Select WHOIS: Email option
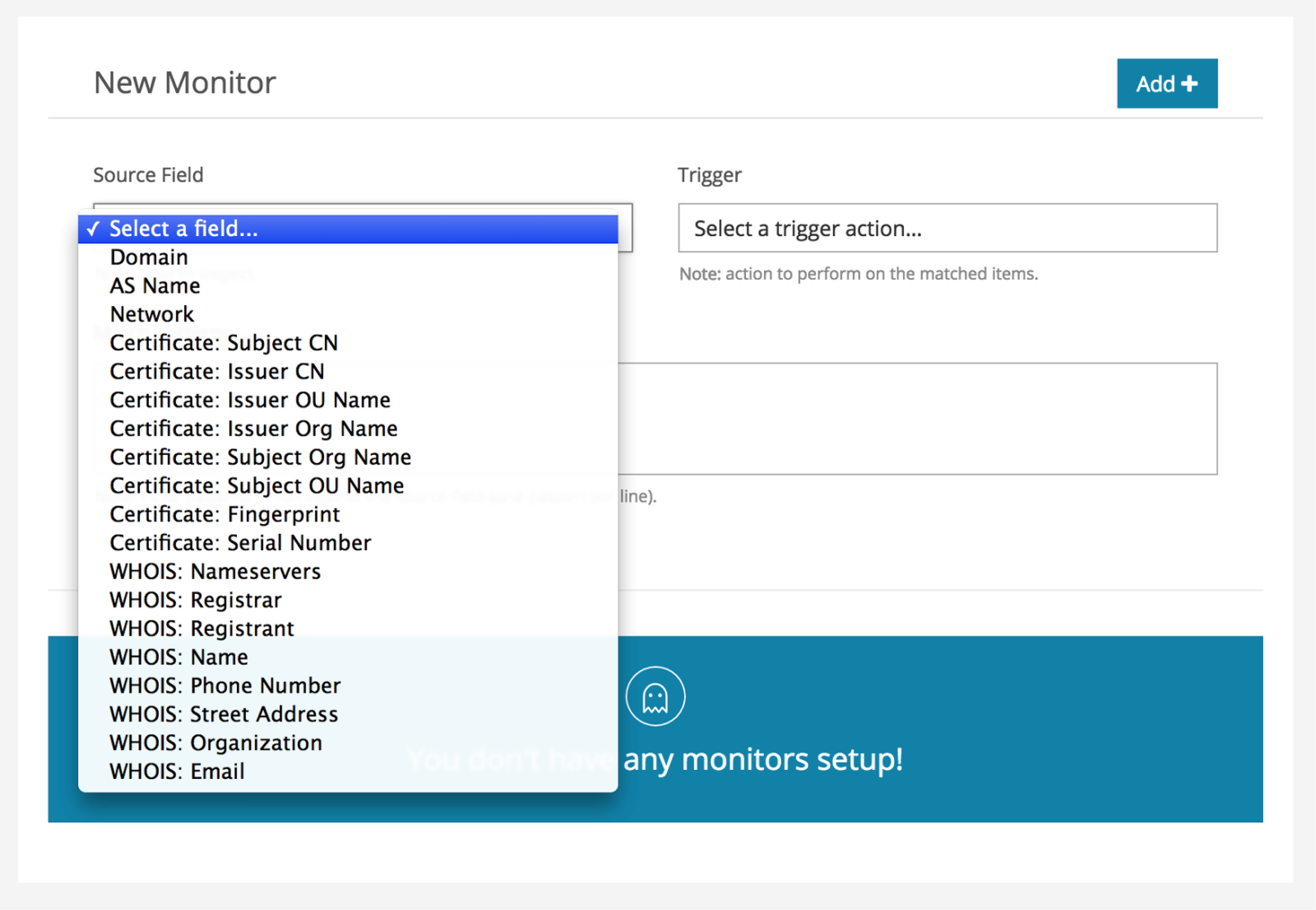The width and height of the screenshot is (1316, 910). click(x=348, y=771)
